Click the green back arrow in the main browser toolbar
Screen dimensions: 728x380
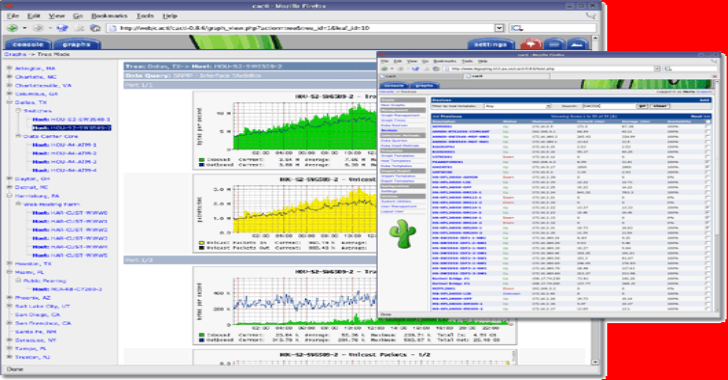(12, 28)
